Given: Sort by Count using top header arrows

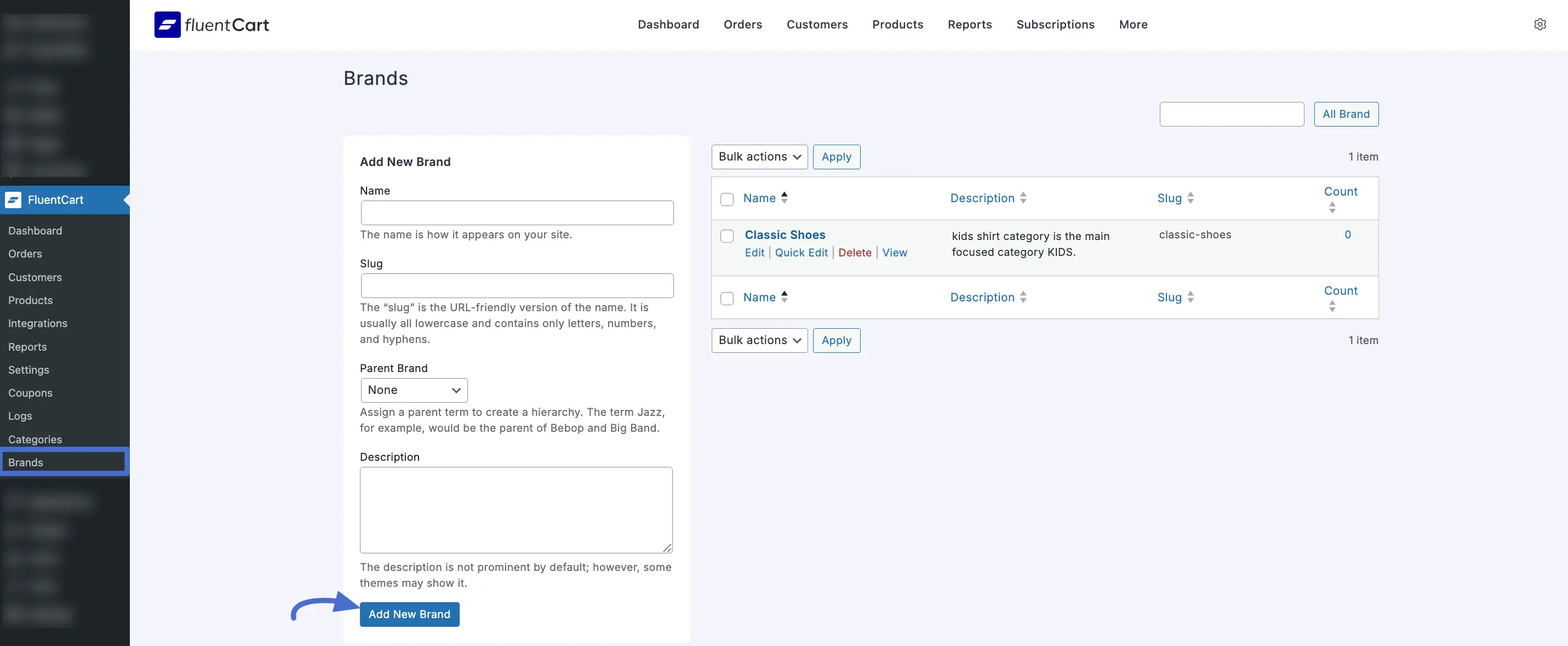Looking at the screenshot, I should [1332, 208].
